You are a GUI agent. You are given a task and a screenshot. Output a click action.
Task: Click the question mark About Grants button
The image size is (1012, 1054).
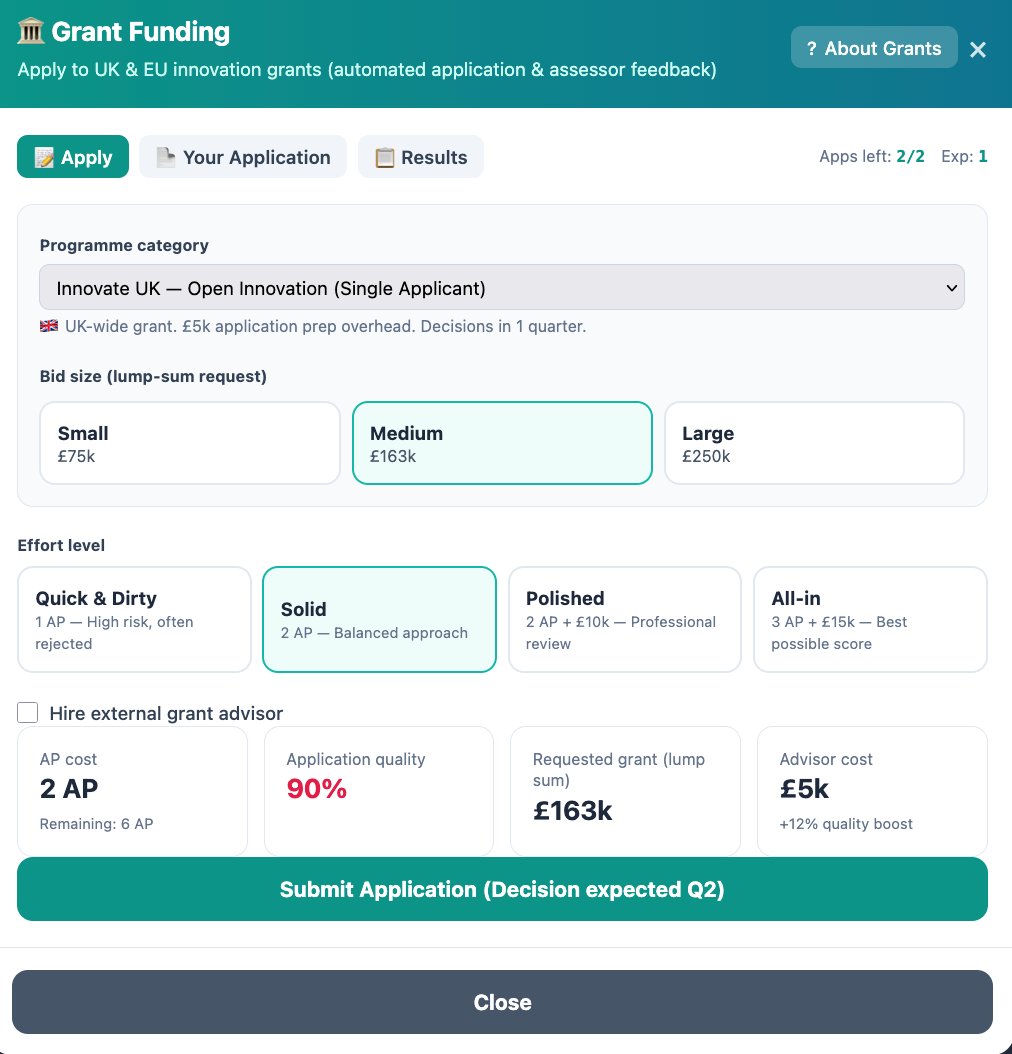point(873,48)
